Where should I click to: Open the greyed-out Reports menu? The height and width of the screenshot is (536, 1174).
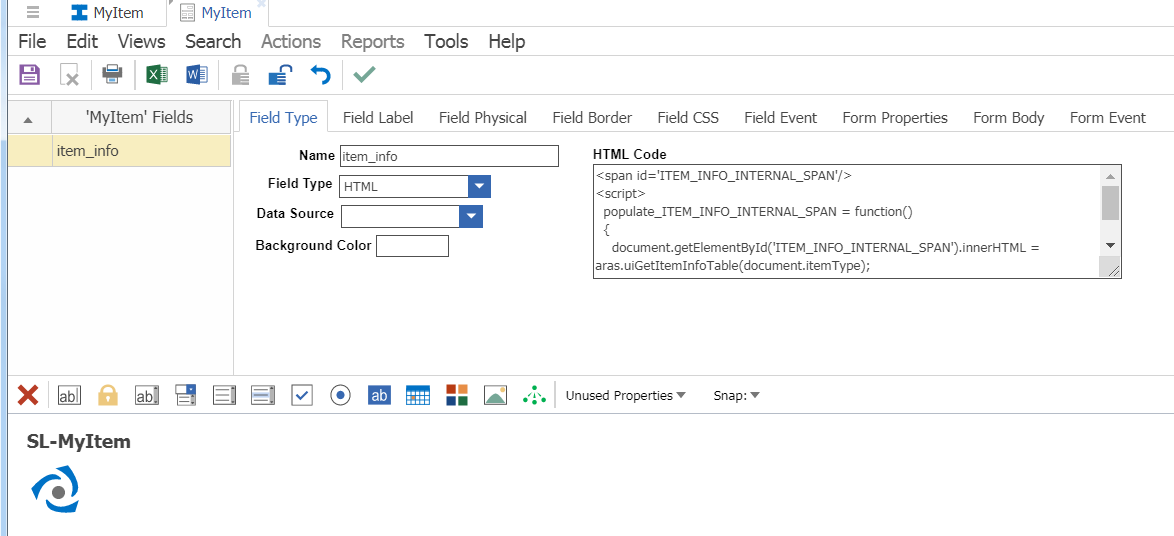point(373,41)
